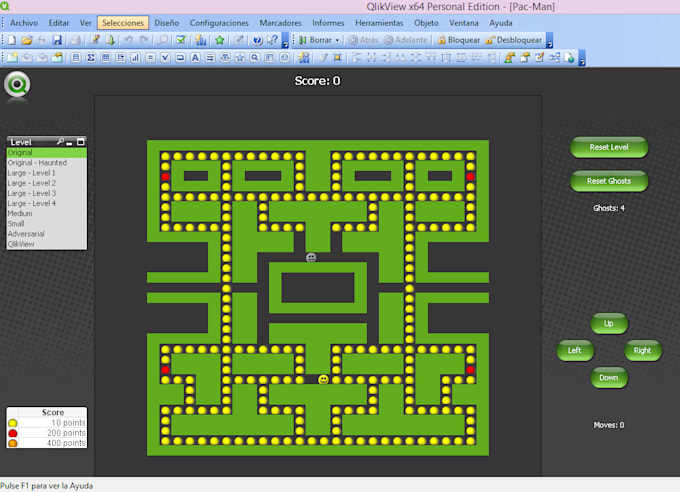The height and width of the screenshot is (492, 680).
Task: Open the Marcadores menu
Action: click(x=281, y=23)
